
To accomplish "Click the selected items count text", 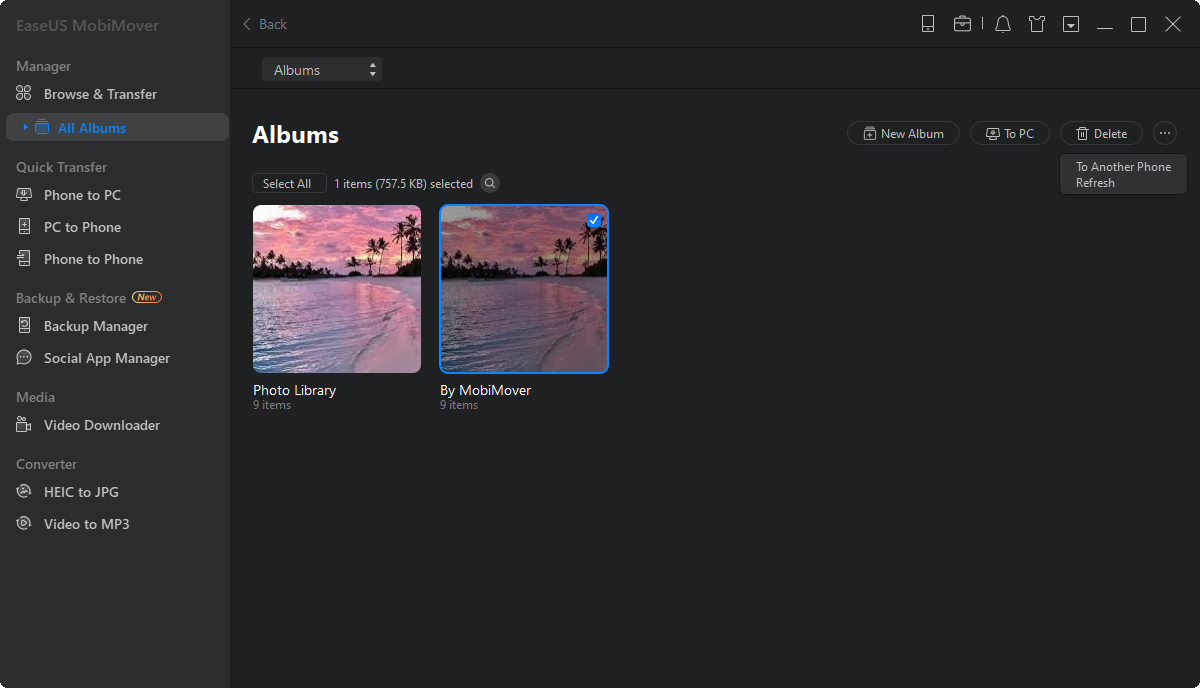I will [403, 184].
